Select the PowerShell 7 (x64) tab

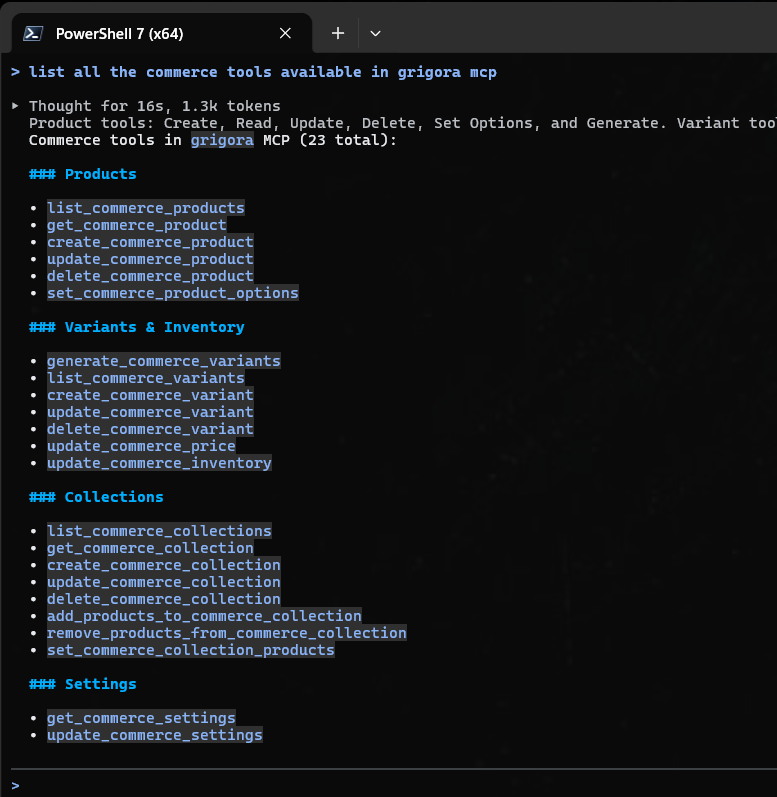point(161,34)
